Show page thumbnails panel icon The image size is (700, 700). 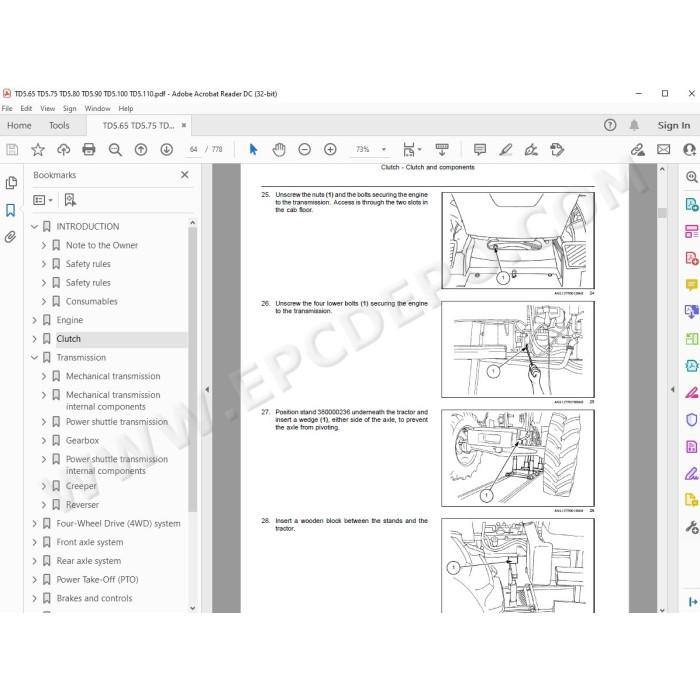[11, 183]
